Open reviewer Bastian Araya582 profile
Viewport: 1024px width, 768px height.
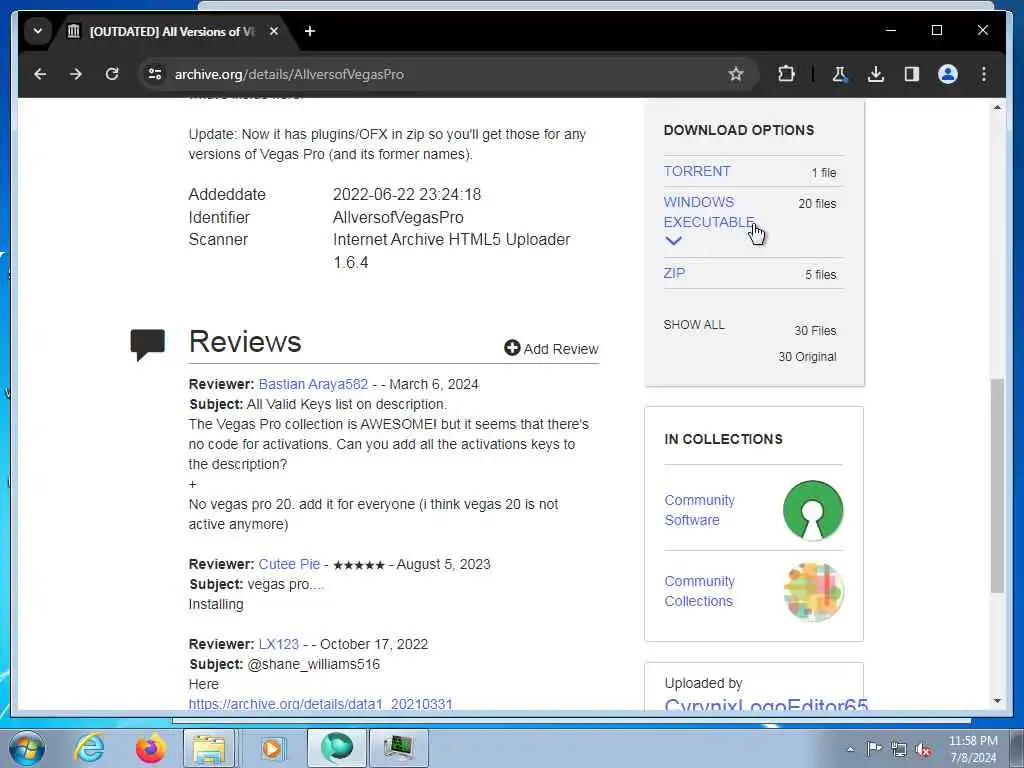point(313,384)
